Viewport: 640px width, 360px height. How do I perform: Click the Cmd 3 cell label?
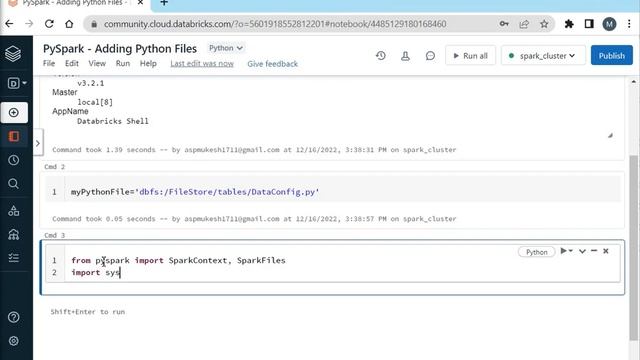[54, 235]
